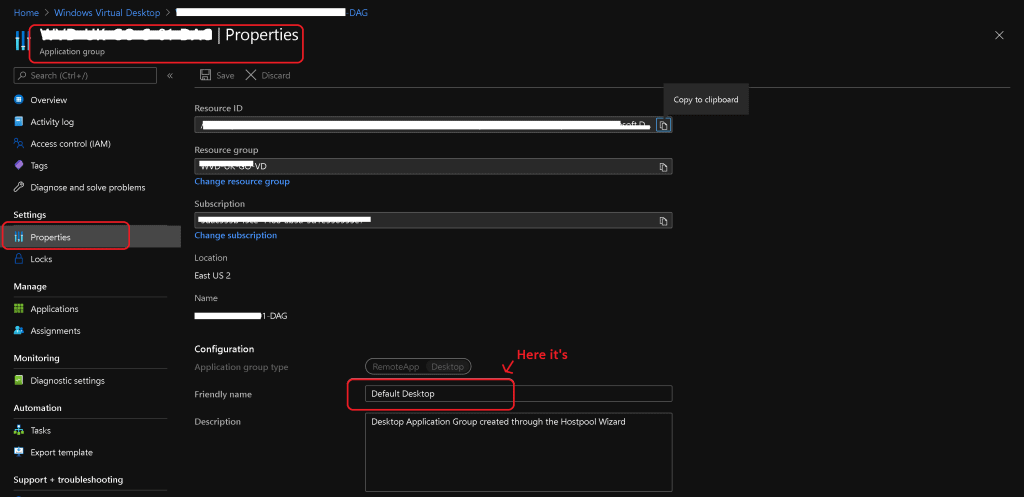Viewport: 1024px width, 497px height.
Task: Copy the Resource group value
Action: (663, 167)
